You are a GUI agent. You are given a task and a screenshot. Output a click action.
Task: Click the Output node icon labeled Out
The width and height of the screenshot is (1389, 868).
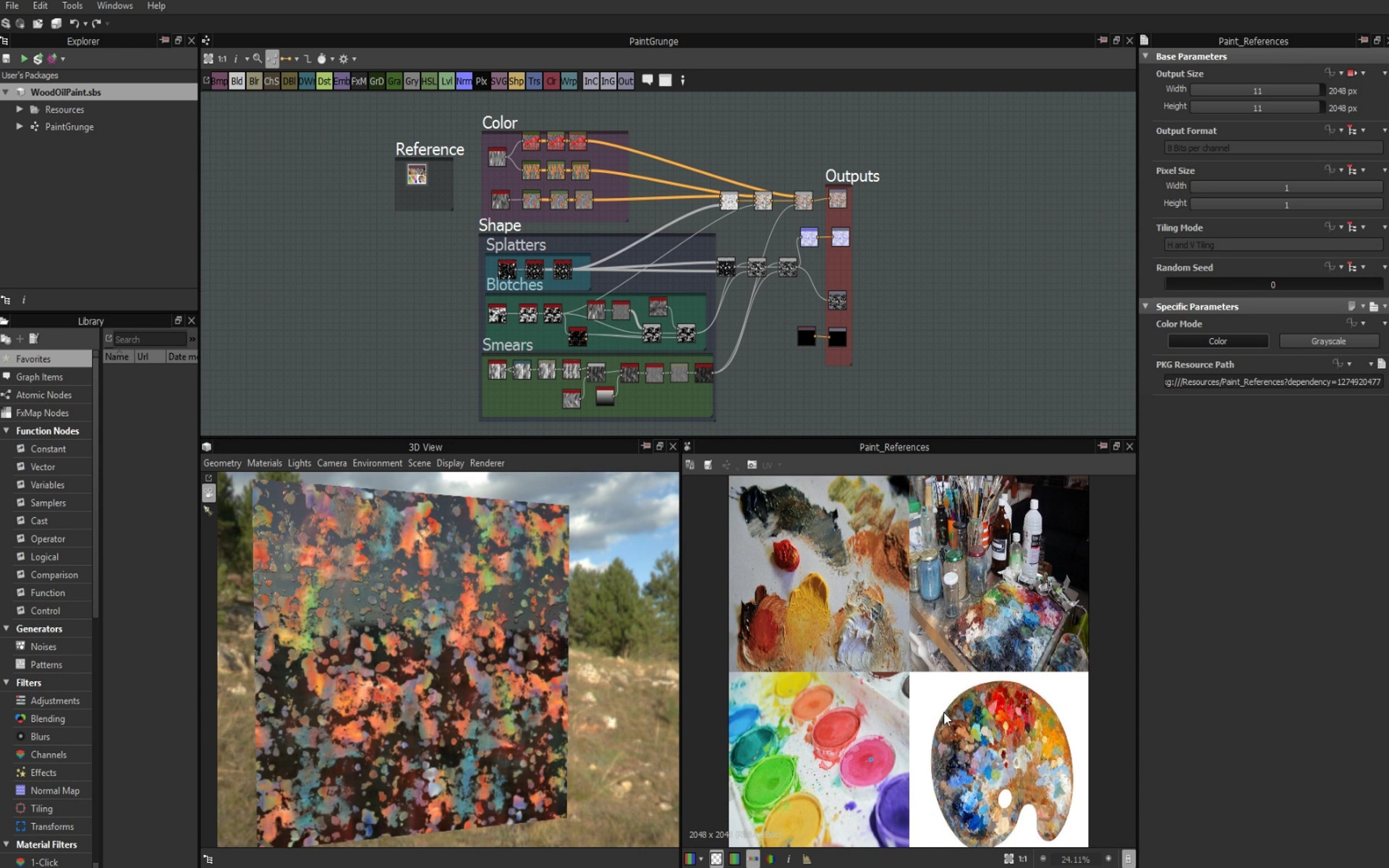coord(626,80)
